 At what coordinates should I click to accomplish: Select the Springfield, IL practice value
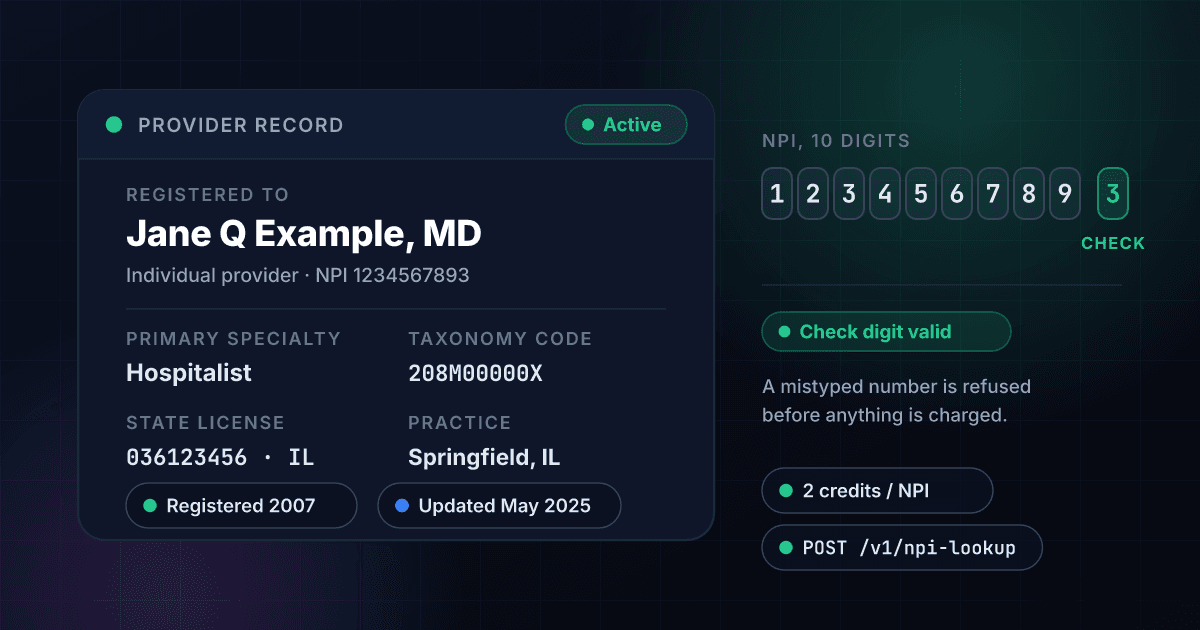tap(484, 458)
